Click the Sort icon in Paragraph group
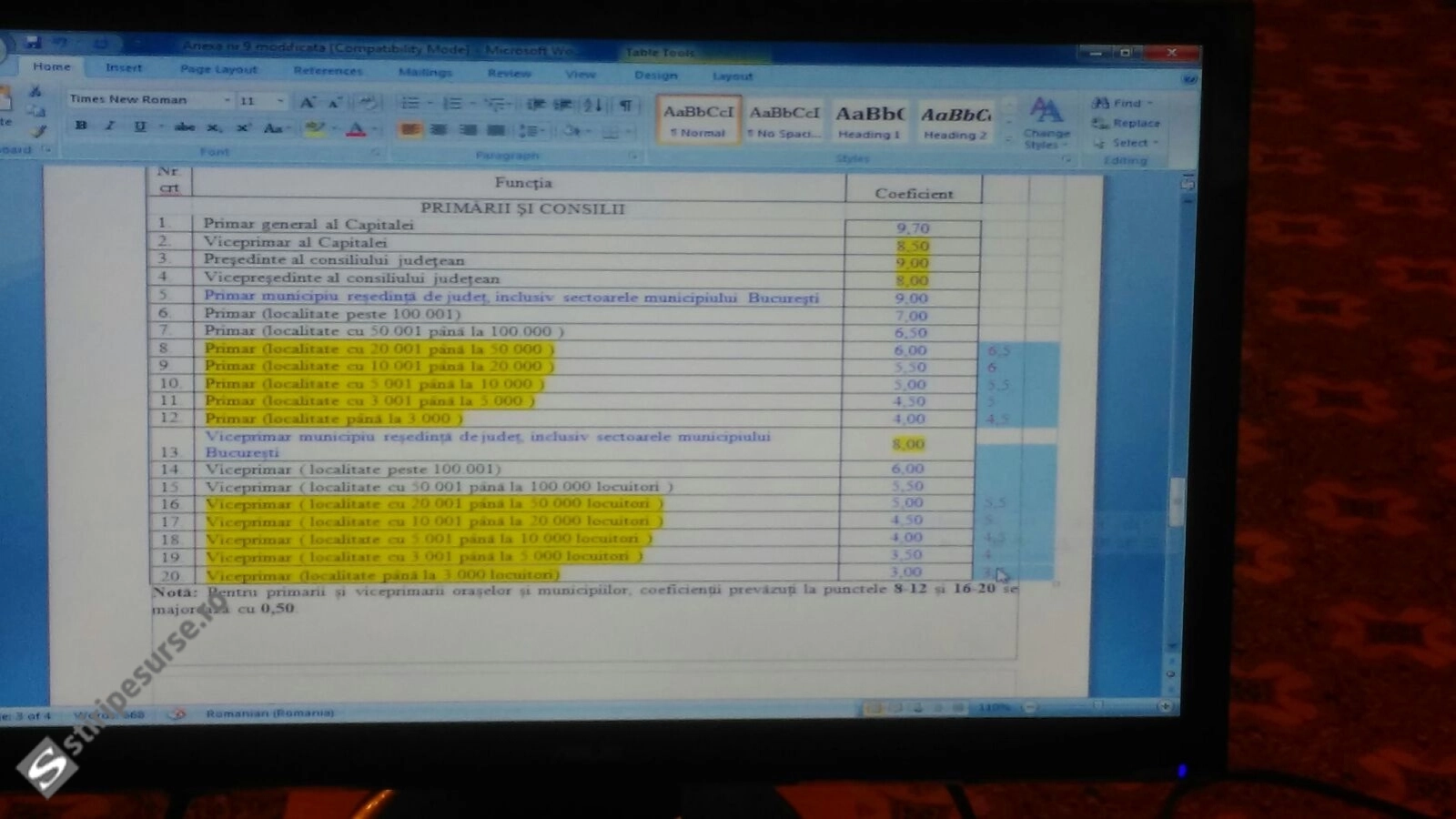The height and width of the screenshot is (819, 1456). pyautogui.click(x=592, y=105)
